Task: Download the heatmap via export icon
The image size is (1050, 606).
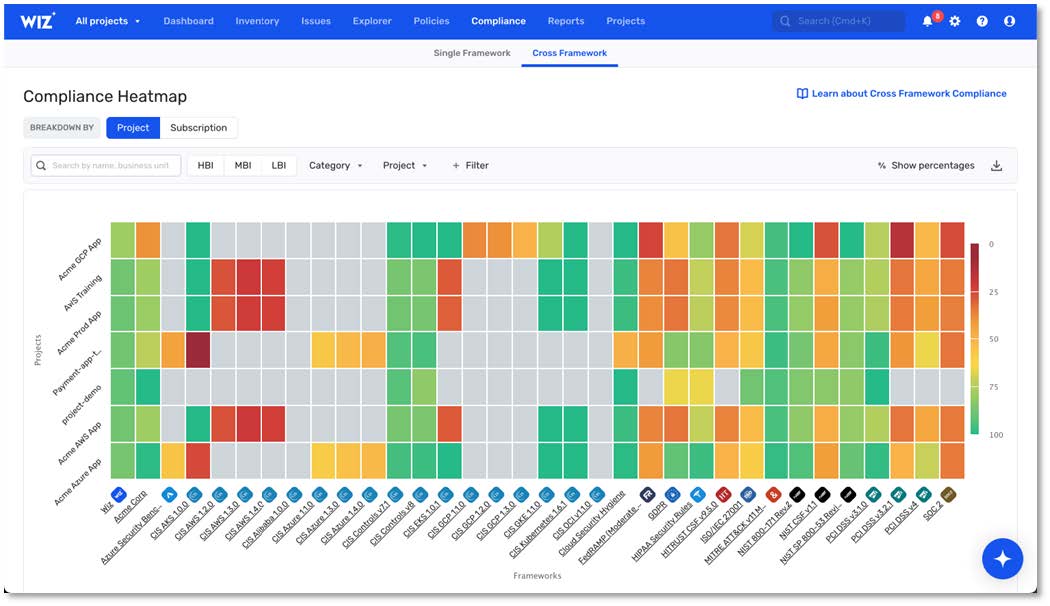Action: [996, 166]
